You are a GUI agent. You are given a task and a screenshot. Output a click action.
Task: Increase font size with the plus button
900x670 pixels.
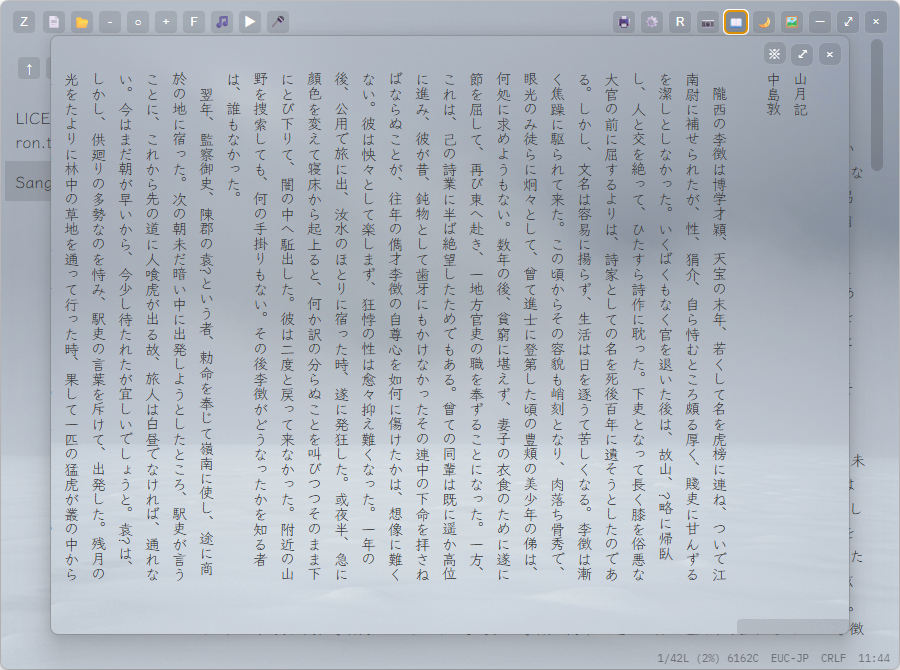coord(166,22)
